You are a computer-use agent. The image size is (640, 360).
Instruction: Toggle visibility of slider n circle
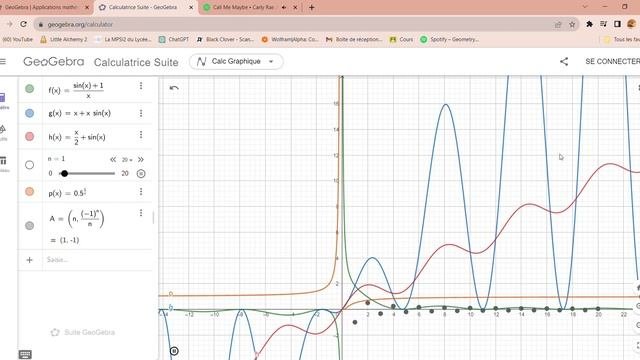[29, 165]
